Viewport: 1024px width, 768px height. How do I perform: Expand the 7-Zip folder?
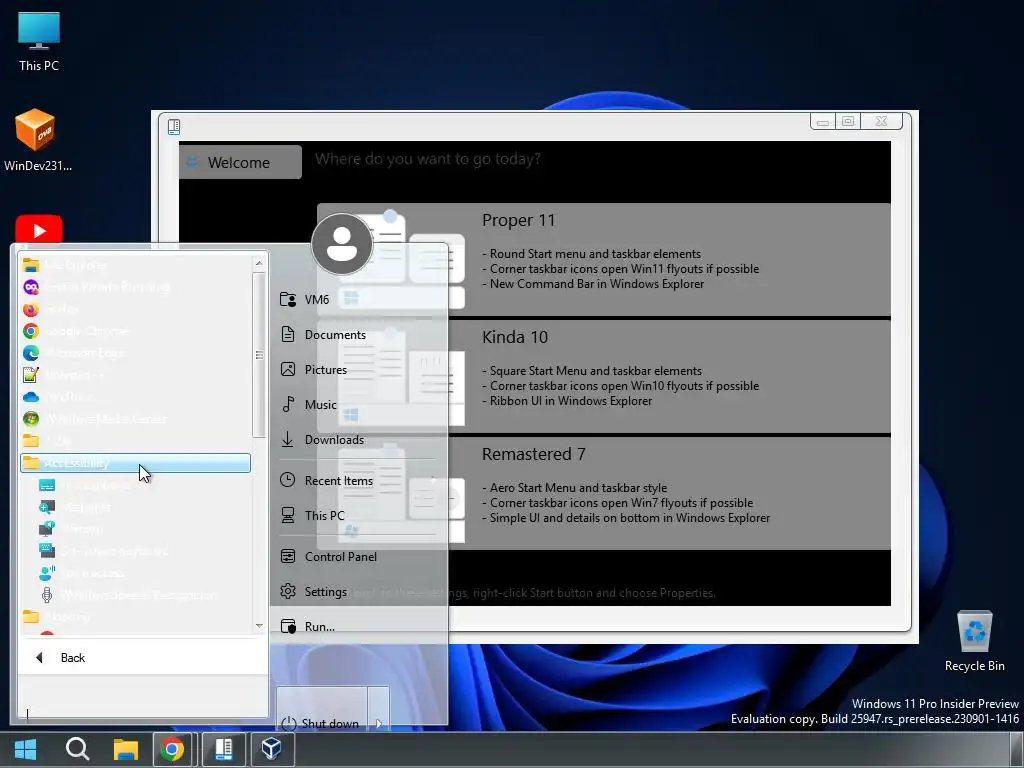tap(135, 441)
